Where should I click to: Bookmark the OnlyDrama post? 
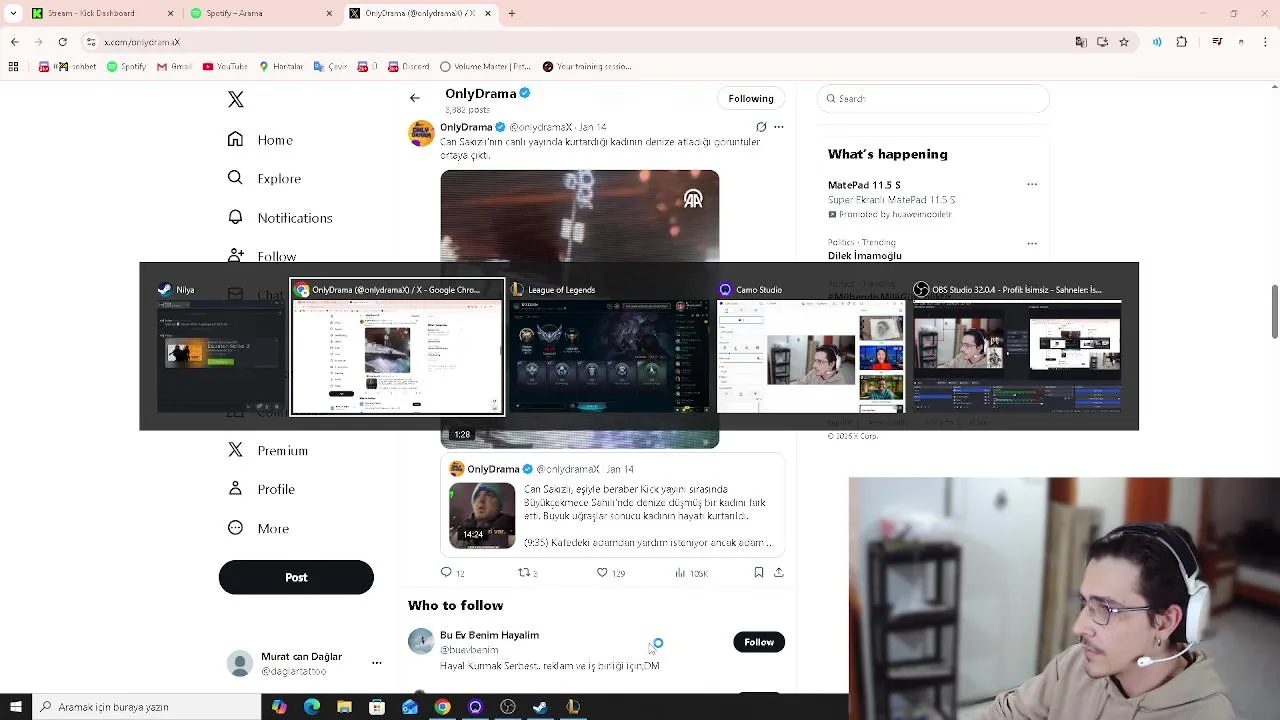click(x=759, y=572)
